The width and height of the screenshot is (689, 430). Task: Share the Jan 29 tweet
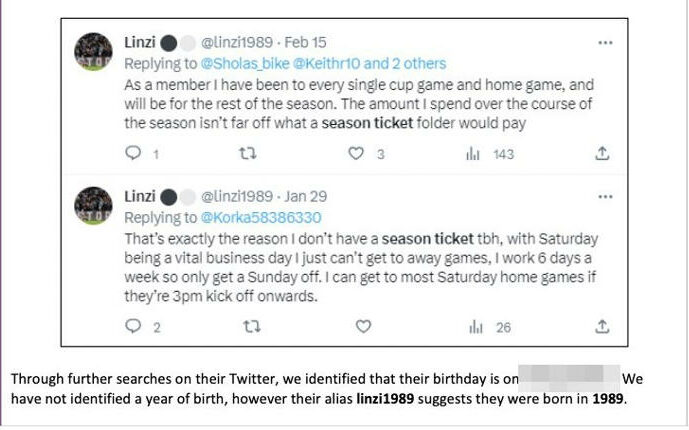pyautogui.click(x=602, y=326)
